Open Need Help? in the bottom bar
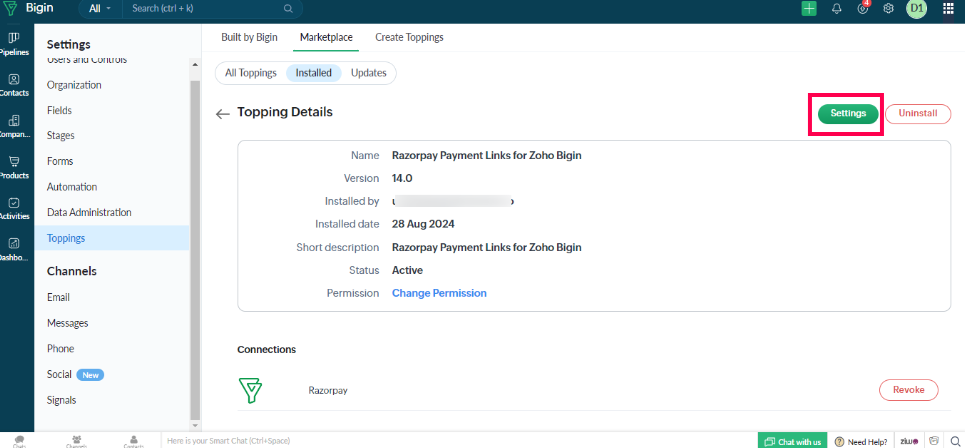Viewport: 965px width, 448px height. (x=861, y=441)
